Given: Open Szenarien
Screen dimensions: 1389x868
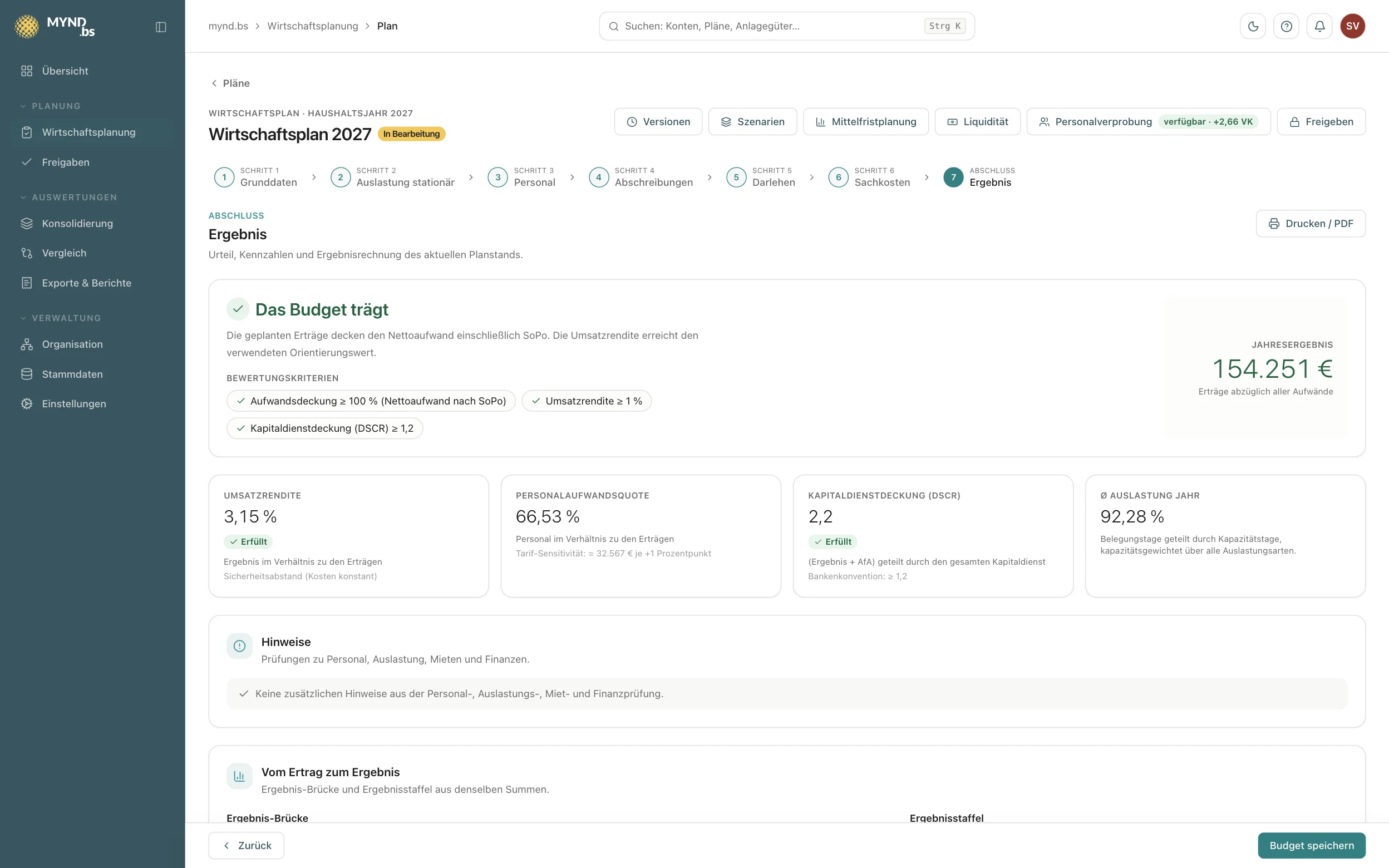Looking at the screenshot, I should click(x=752, y=122).
